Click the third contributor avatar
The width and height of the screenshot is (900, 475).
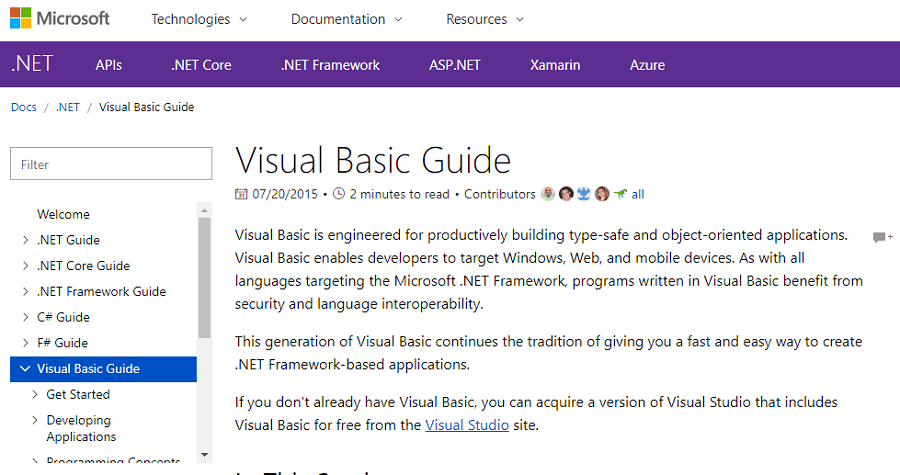coord(584,194)
